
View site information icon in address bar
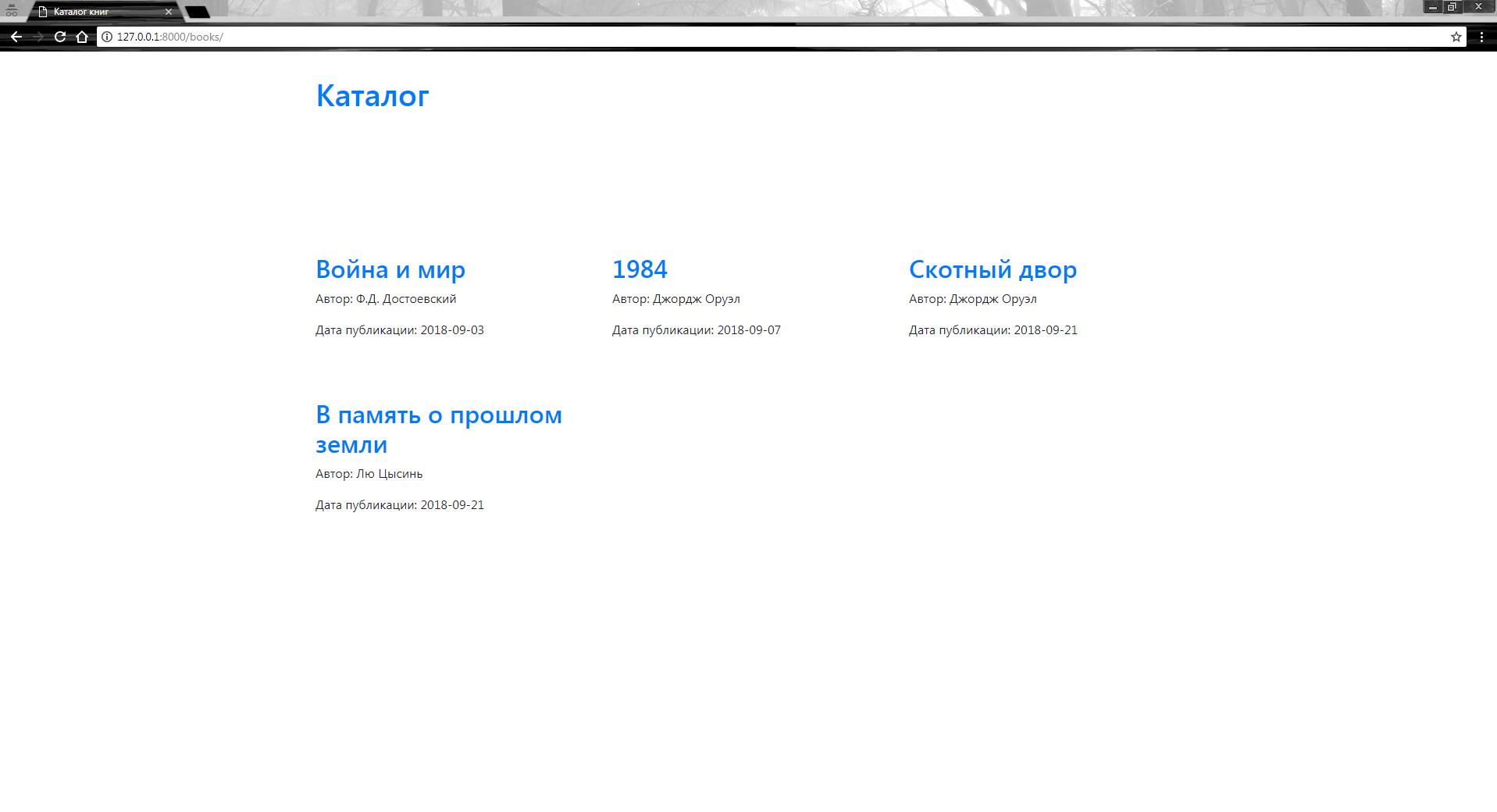click(107, 37)
